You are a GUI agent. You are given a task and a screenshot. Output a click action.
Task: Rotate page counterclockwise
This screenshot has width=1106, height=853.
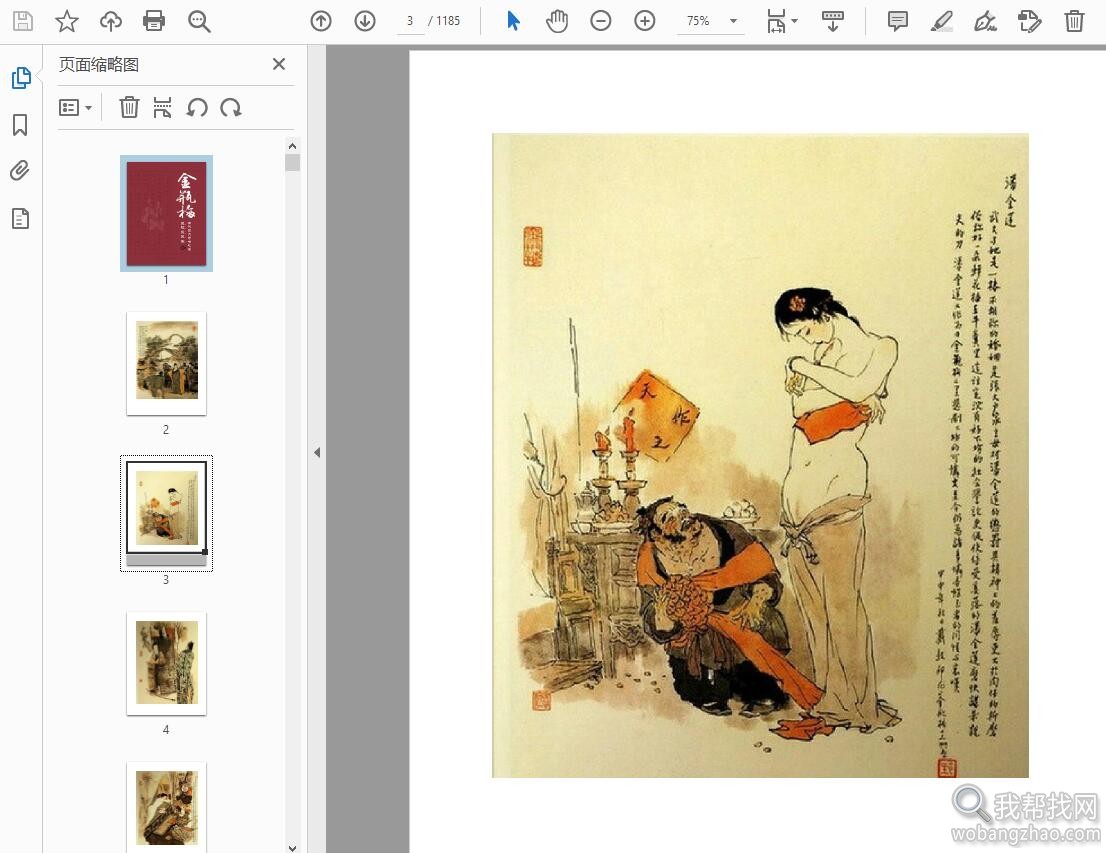pyautogui.click(x=197, y=107)
